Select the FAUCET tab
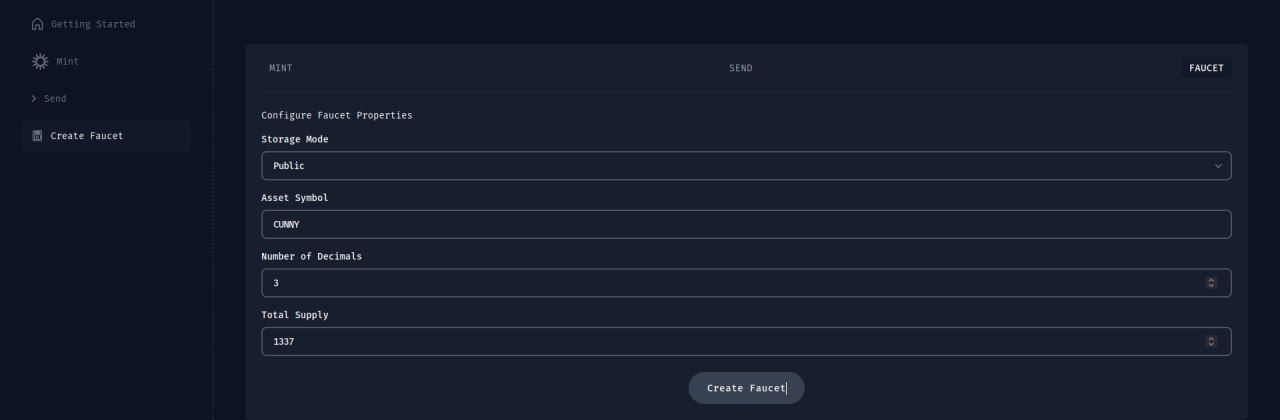The width and height of the screenshot is (1280, 420). (x=1206, y=68)
